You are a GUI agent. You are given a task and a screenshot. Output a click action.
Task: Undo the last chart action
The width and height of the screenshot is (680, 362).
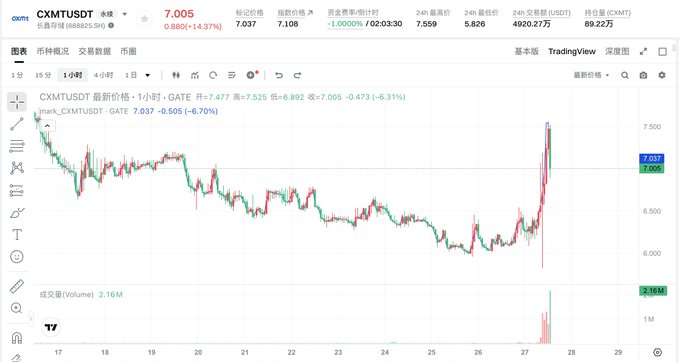(279, 75)
